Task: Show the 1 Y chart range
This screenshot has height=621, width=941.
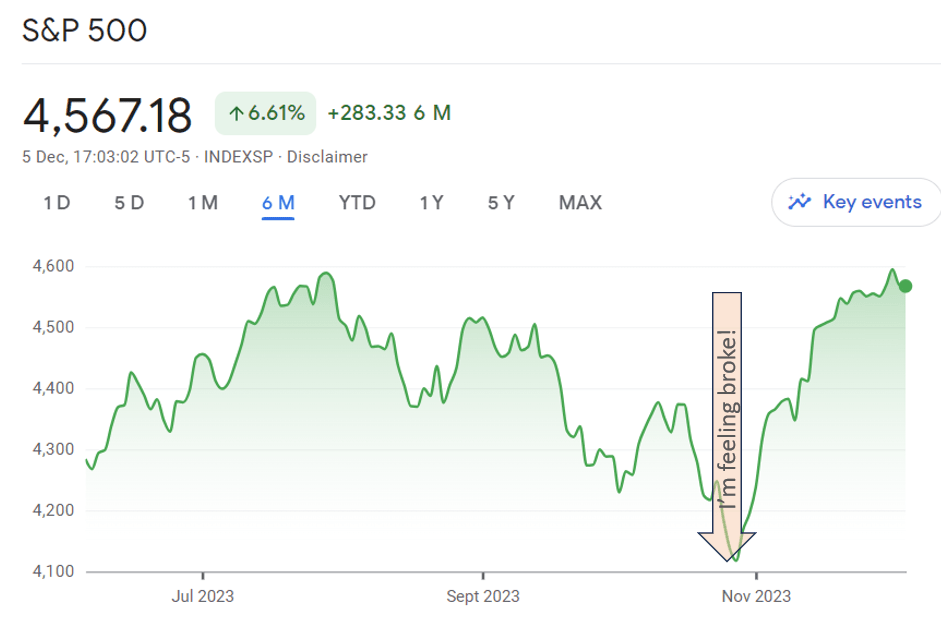Action: pos(431,203)
